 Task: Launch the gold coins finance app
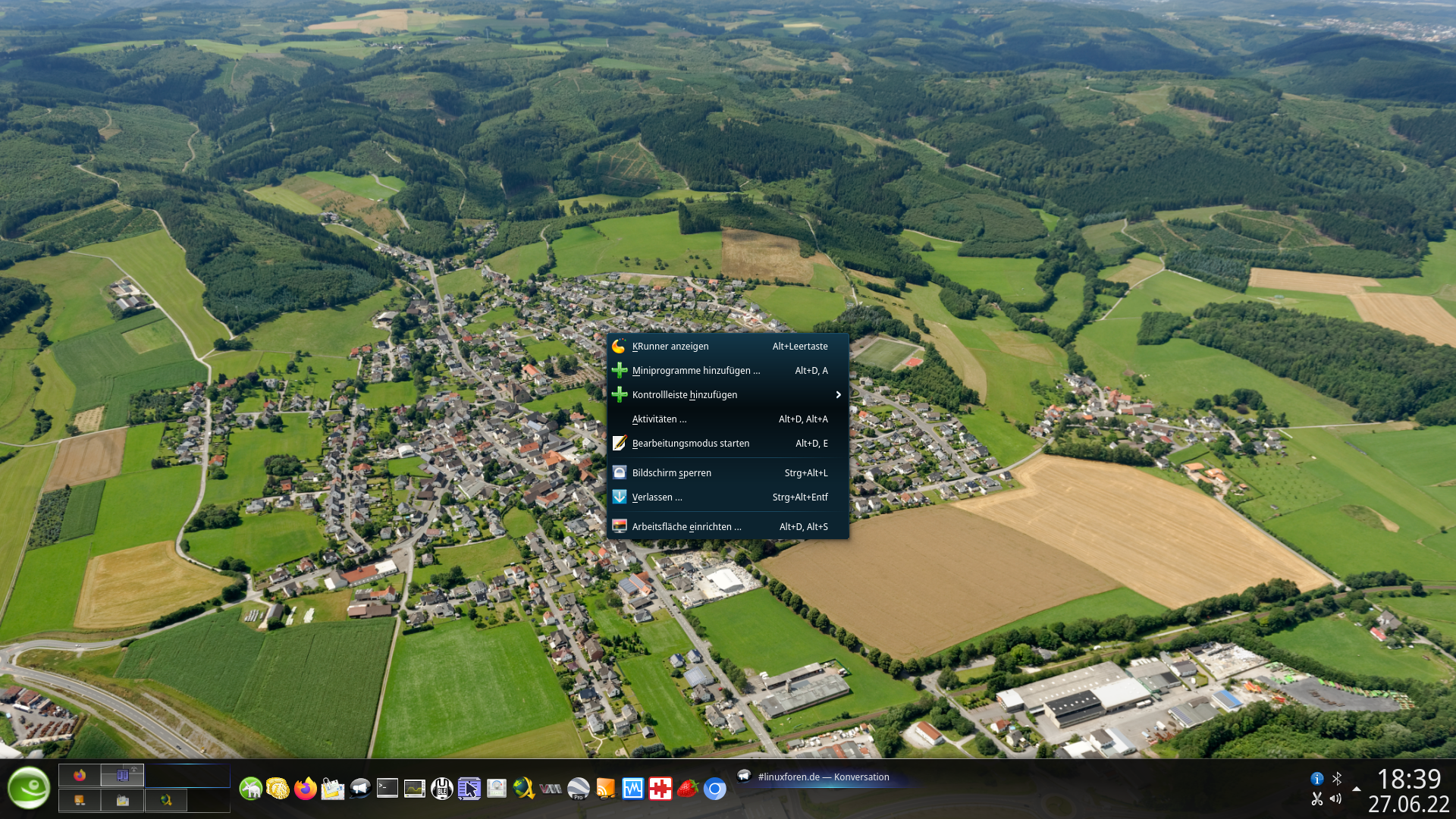click(278, 789)
